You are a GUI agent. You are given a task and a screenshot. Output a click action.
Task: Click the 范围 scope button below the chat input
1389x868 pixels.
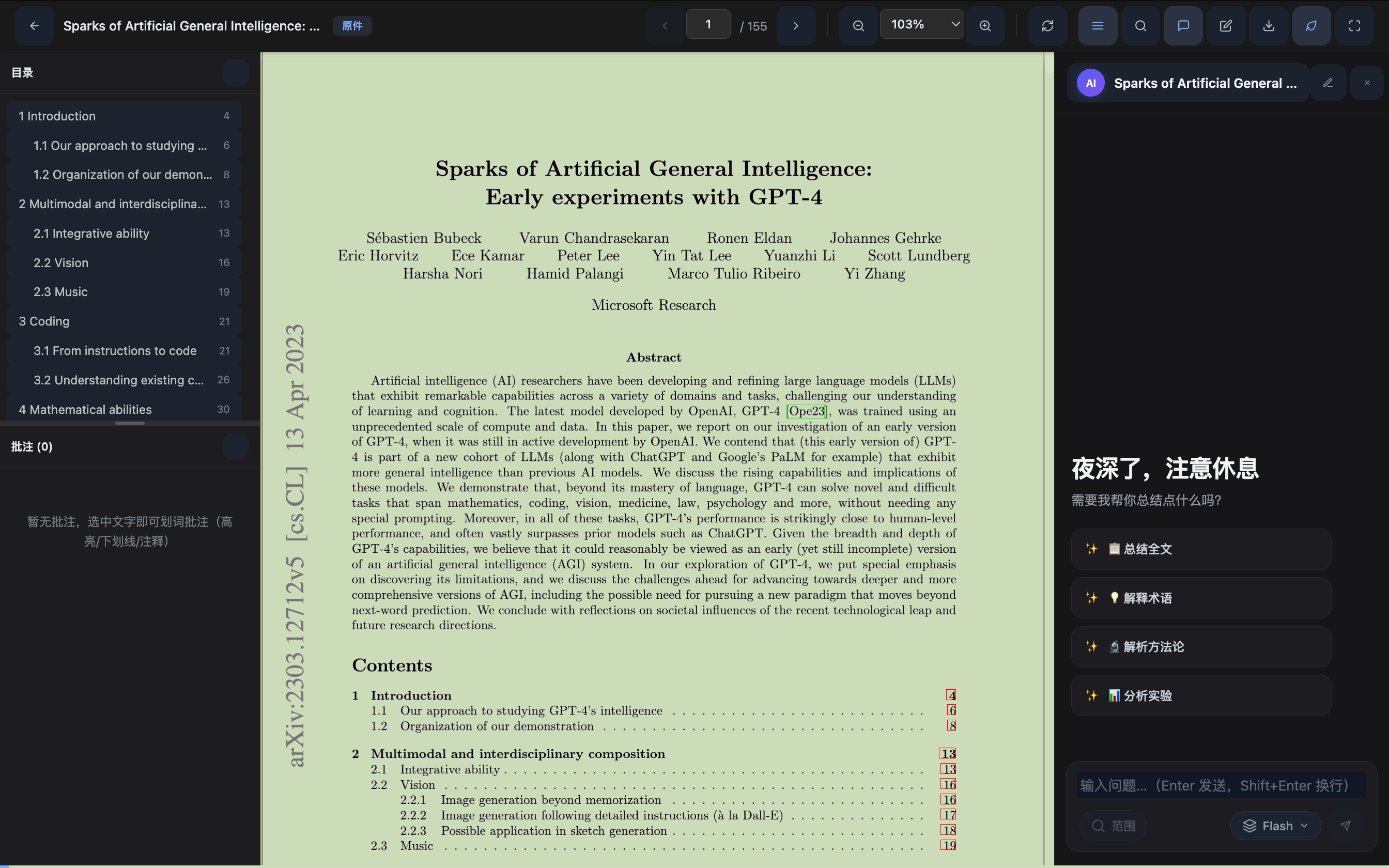click(x=1113, y=826)
